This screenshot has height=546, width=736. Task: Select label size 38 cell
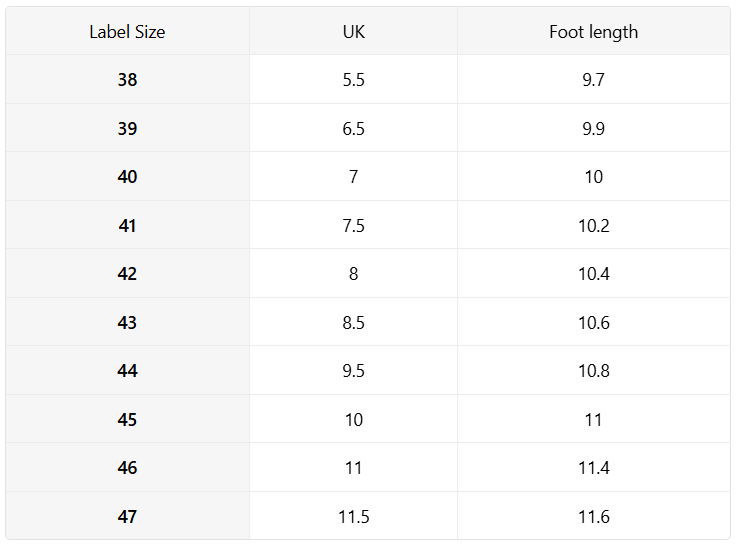(127, 79)
